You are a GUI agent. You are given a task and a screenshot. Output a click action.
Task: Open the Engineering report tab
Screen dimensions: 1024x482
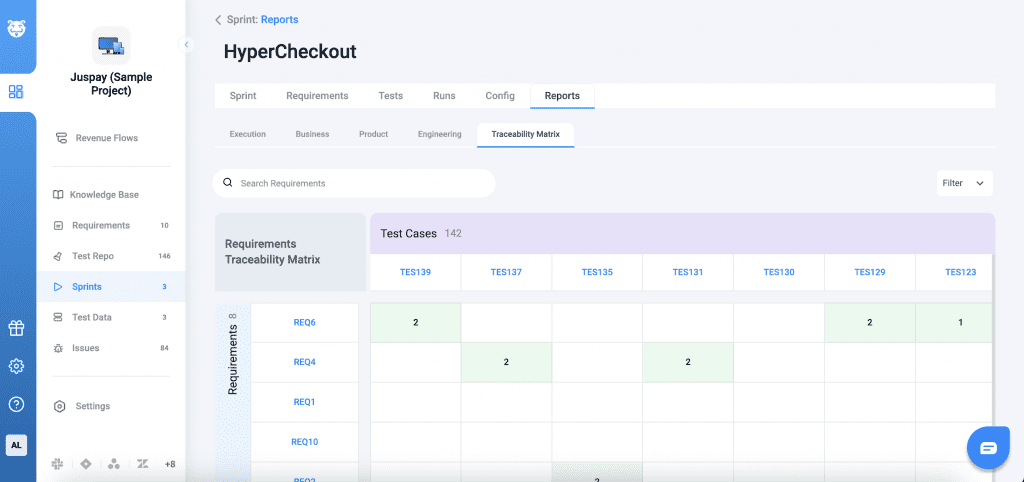pyautogui.click(x=439, y=134)
